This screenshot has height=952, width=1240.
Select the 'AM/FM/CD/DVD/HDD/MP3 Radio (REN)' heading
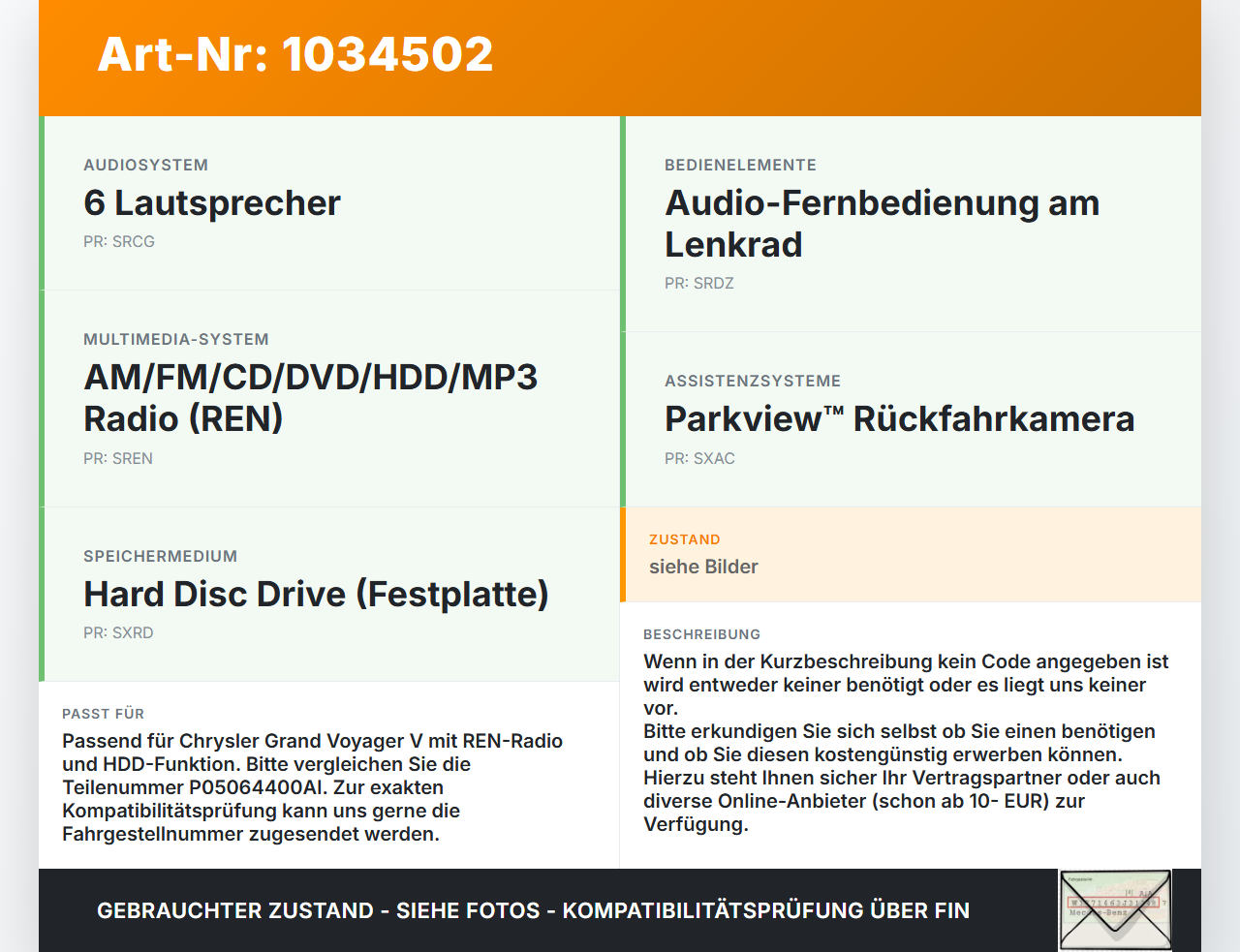[310, 398]
